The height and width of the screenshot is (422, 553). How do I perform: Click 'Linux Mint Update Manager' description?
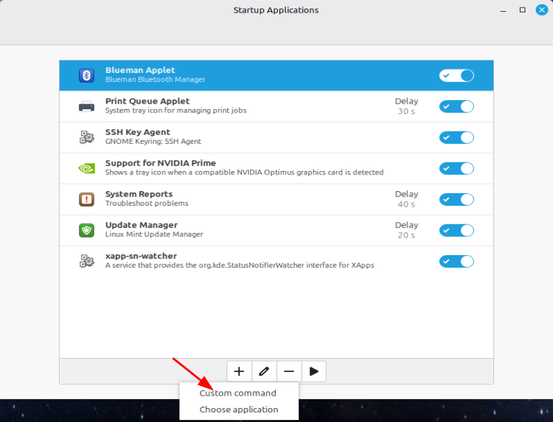154,234
